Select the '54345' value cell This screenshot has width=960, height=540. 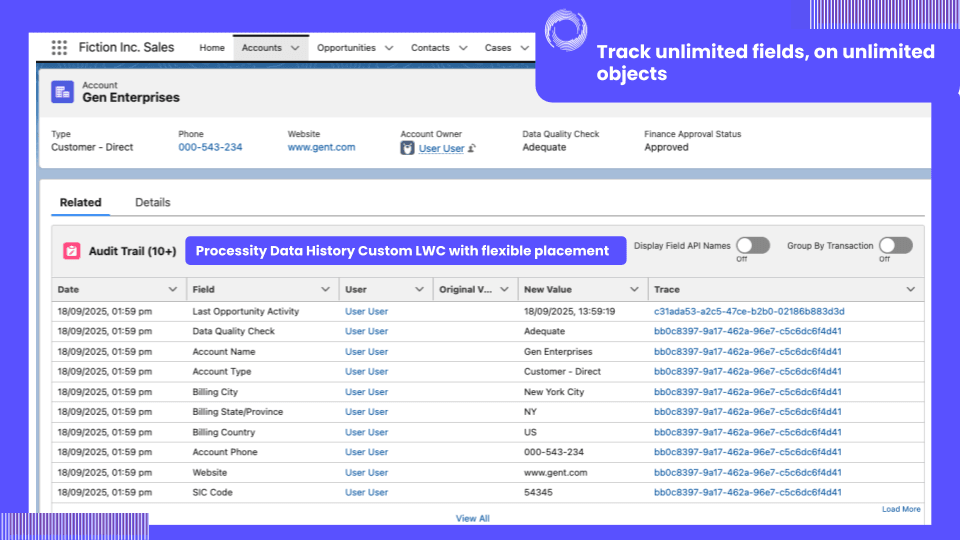(x=538, y=492)
